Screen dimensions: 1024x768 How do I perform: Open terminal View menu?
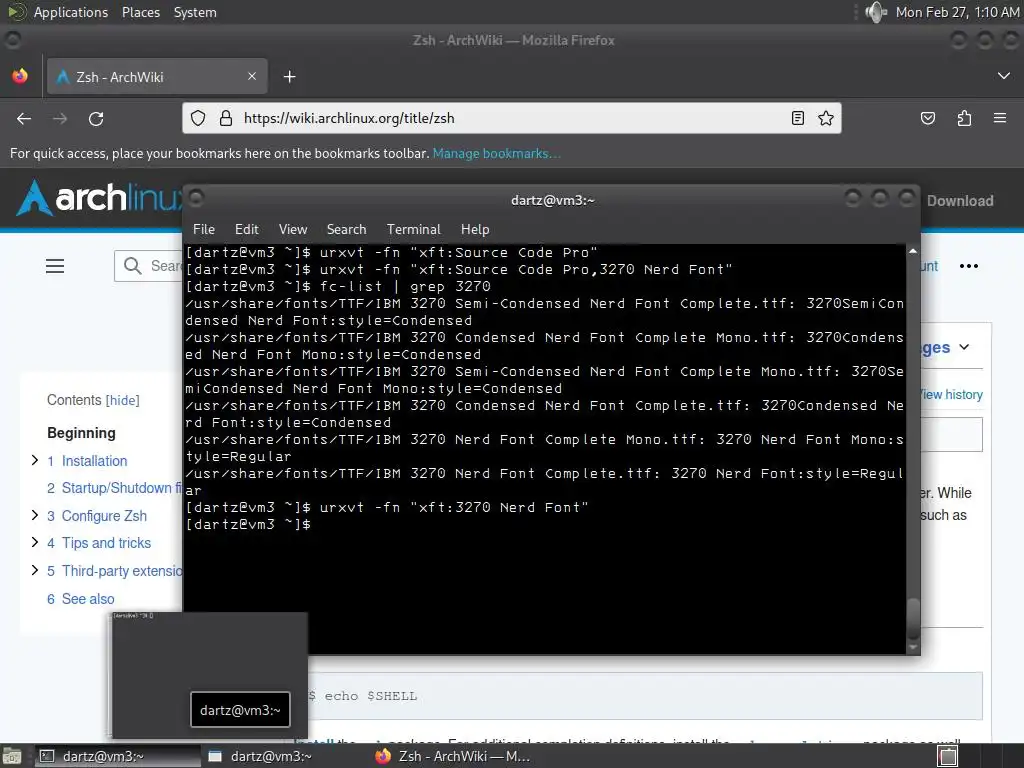293,229
